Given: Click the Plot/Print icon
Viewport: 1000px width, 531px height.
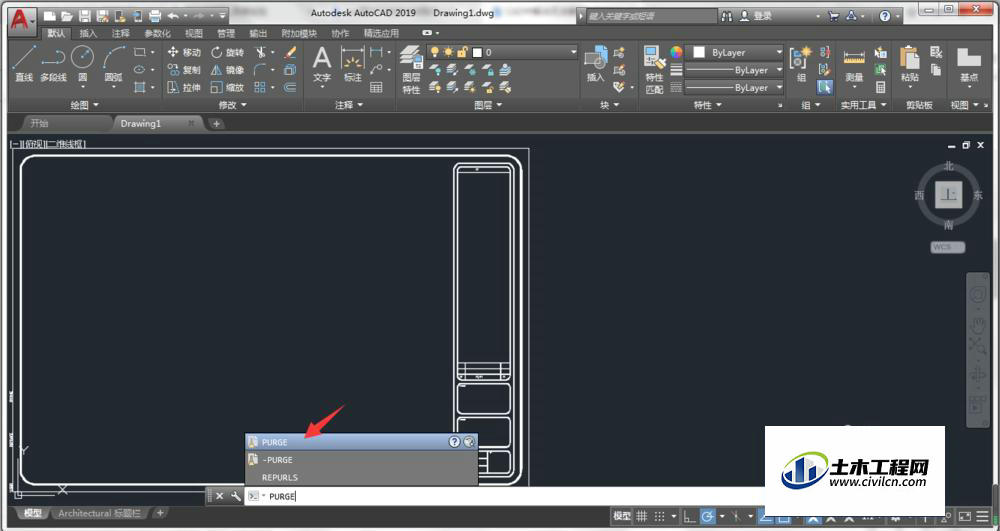Looking at the screenshot, I should pos(155,16).
